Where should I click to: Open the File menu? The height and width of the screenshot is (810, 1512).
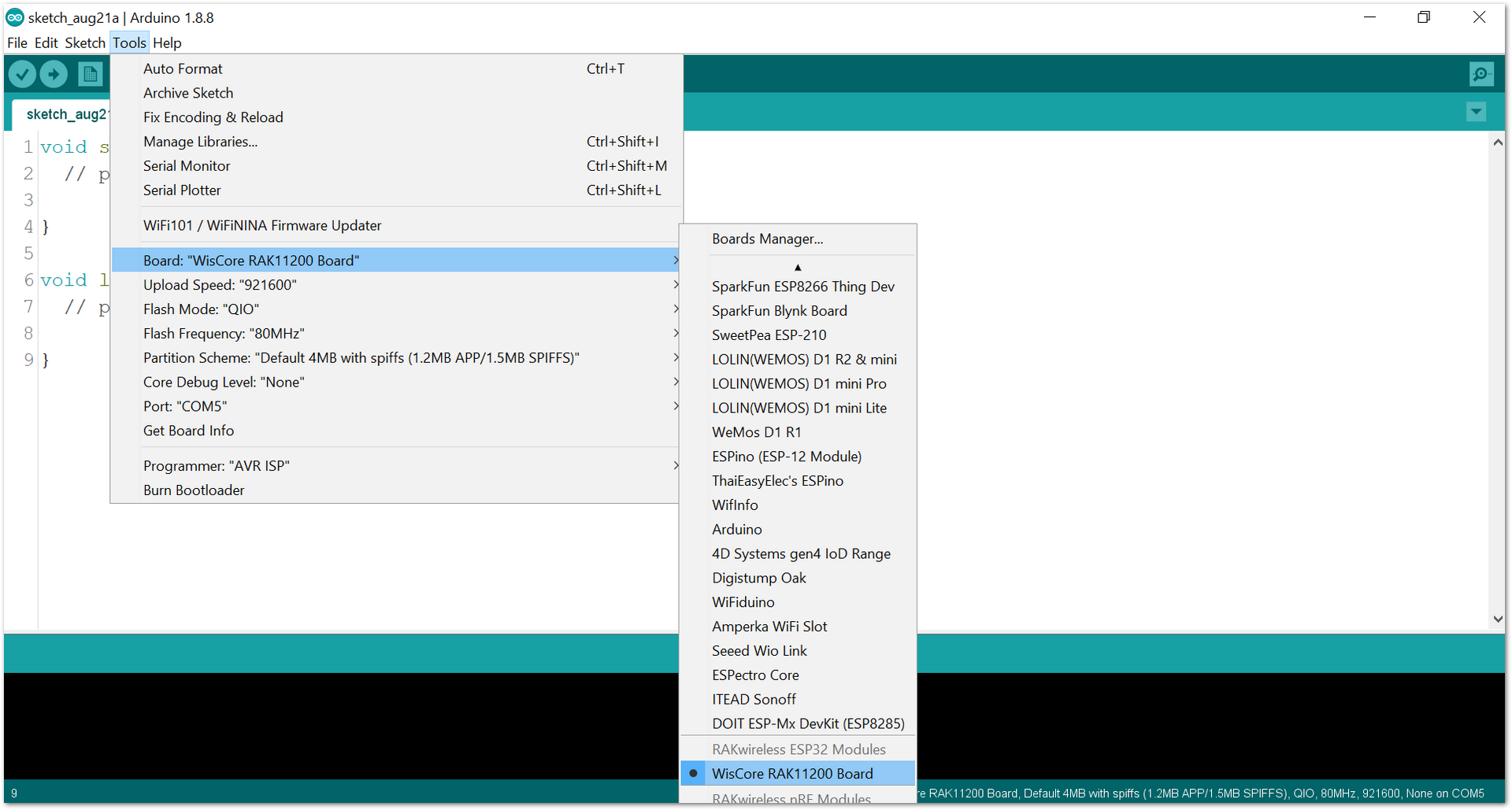(17, 43)
